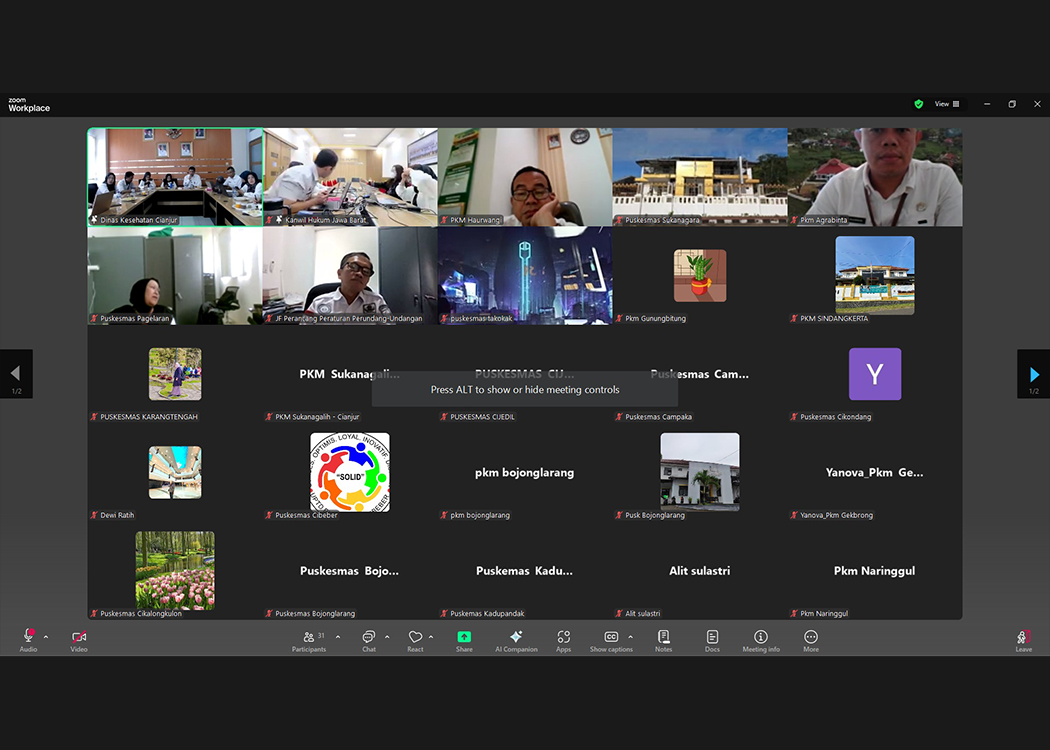This screenshot has width=1050, height=750.
Task: Open the More options menu
Action: 811,639
